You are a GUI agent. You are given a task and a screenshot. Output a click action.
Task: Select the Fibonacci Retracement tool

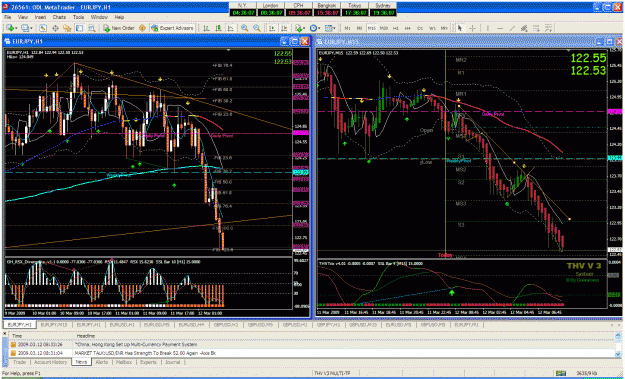point(537,28)
